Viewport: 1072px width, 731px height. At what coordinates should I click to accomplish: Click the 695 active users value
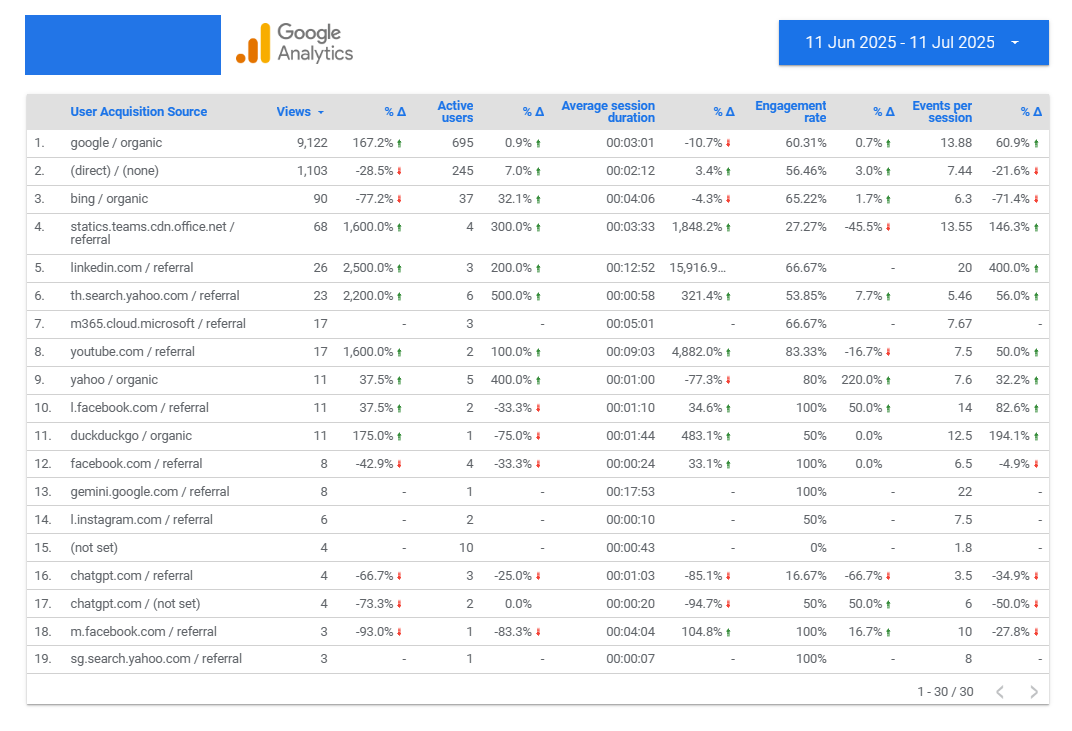point(463,143)
